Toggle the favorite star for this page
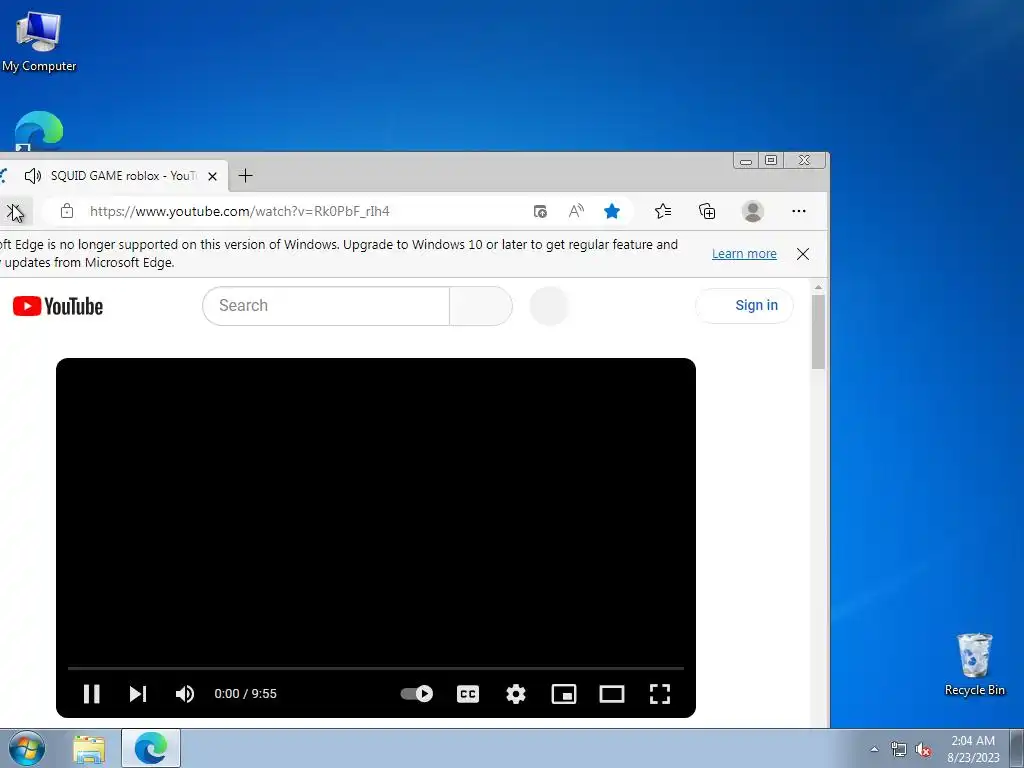The width and height of the screenshot is (1024, 768). coord(611,211)
